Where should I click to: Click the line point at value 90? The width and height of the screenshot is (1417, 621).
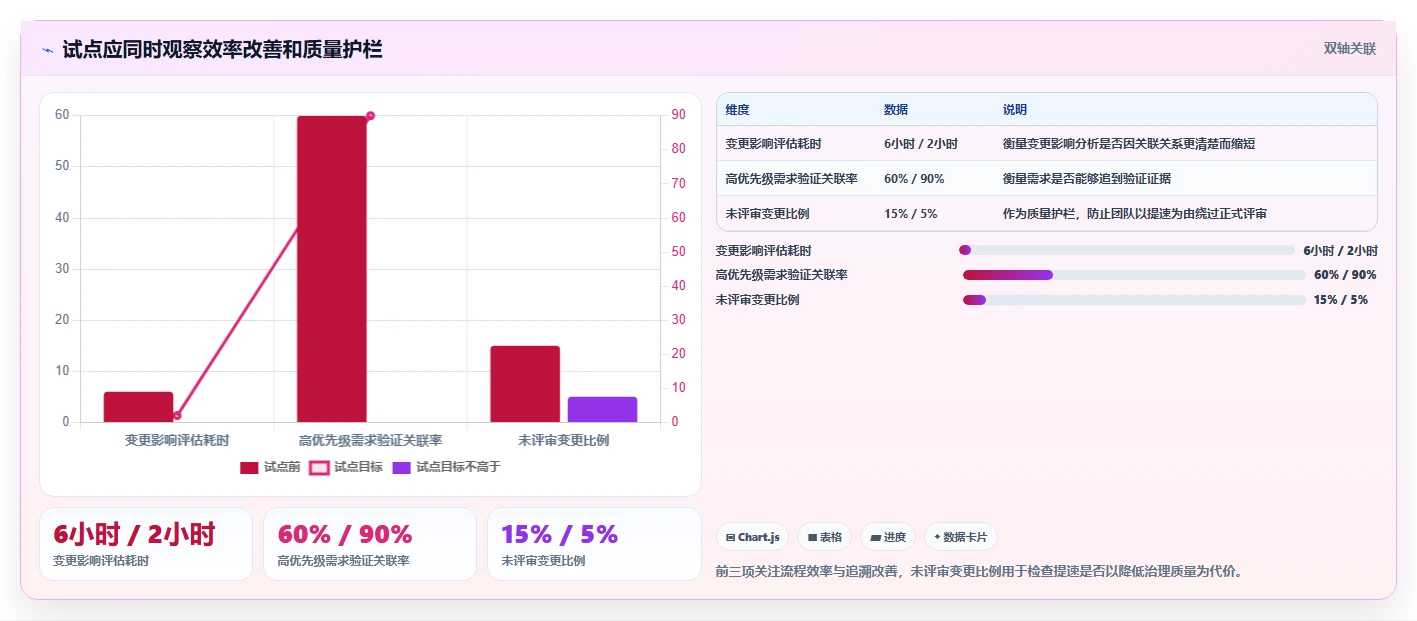coord(370,116)
